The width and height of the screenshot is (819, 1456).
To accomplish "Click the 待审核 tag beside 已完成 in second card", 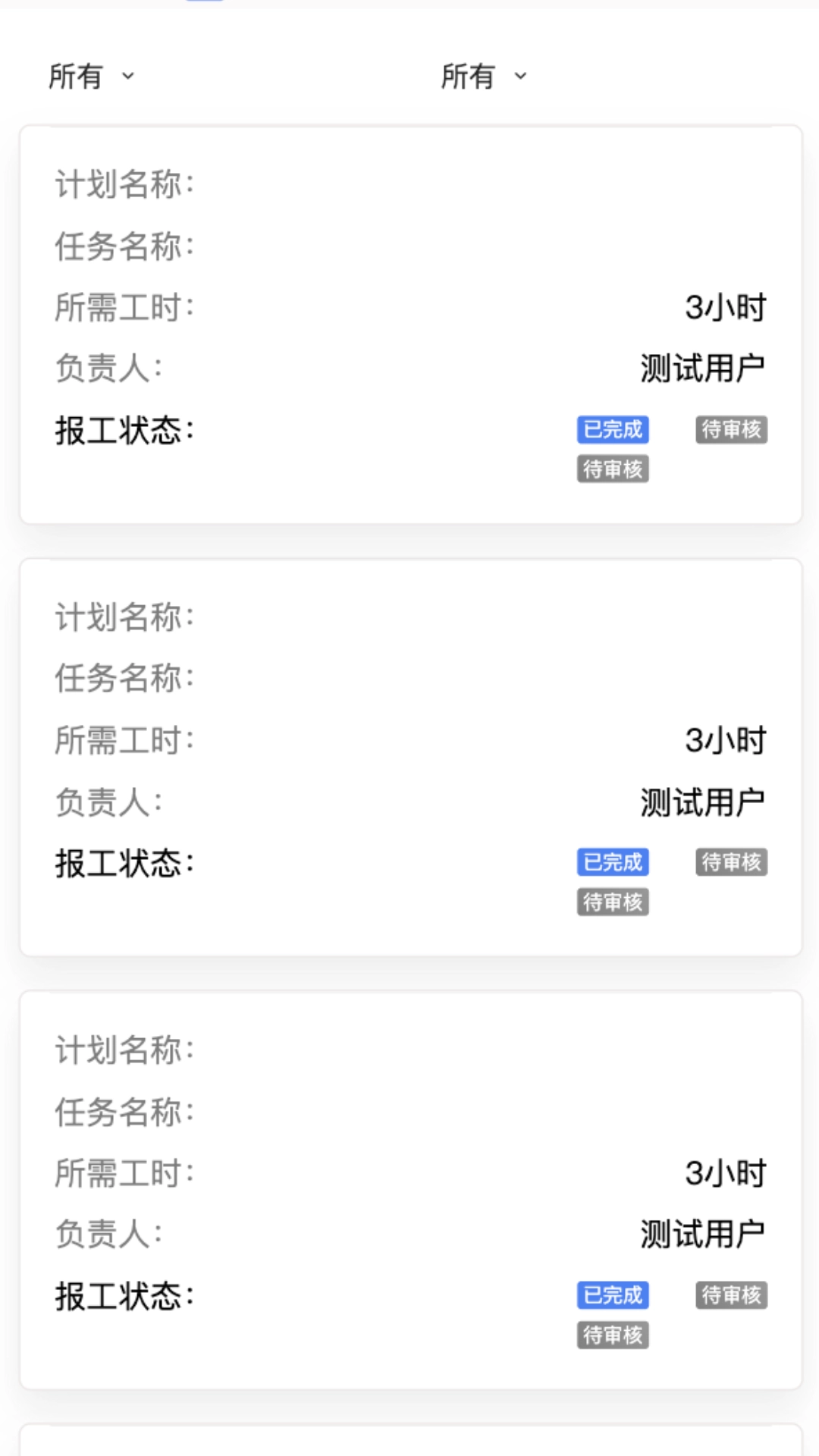I will click(731, 862).
